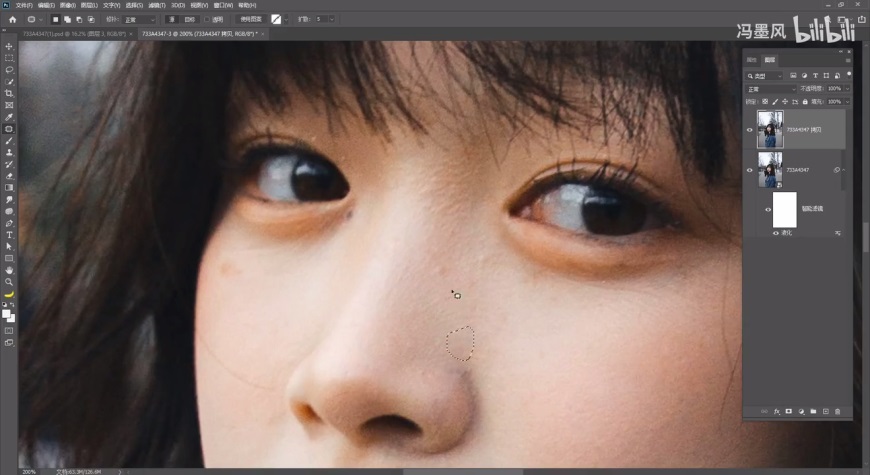
Task: Hide the 液化 smart filter
Action: 775,233
